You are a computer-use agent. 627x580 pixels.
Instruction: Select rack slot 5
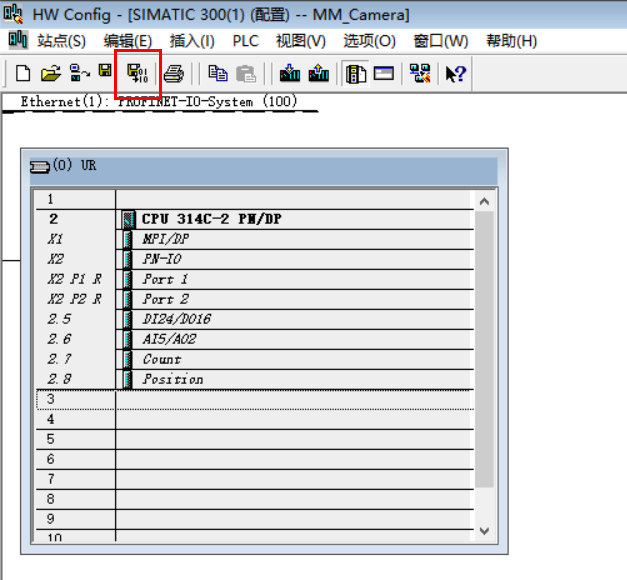coord(255,439)
